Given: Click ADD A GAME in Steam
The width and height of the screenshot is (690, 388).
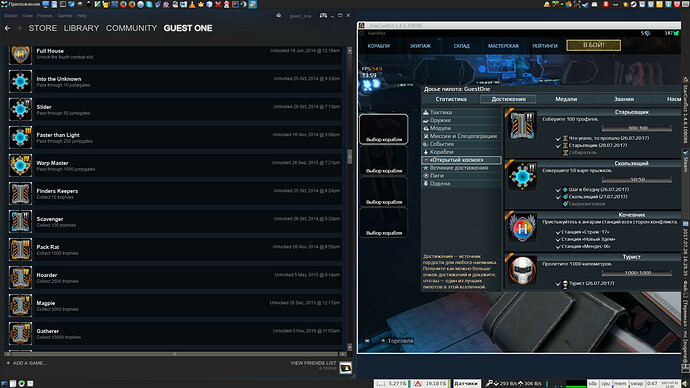Looking at the screenshot, I should coord(26,363).
